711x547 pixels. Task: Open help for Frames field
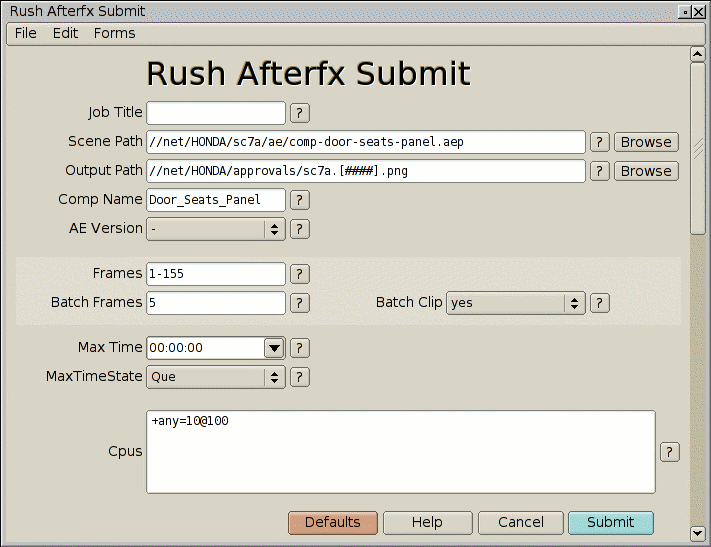tap(300, 274)
